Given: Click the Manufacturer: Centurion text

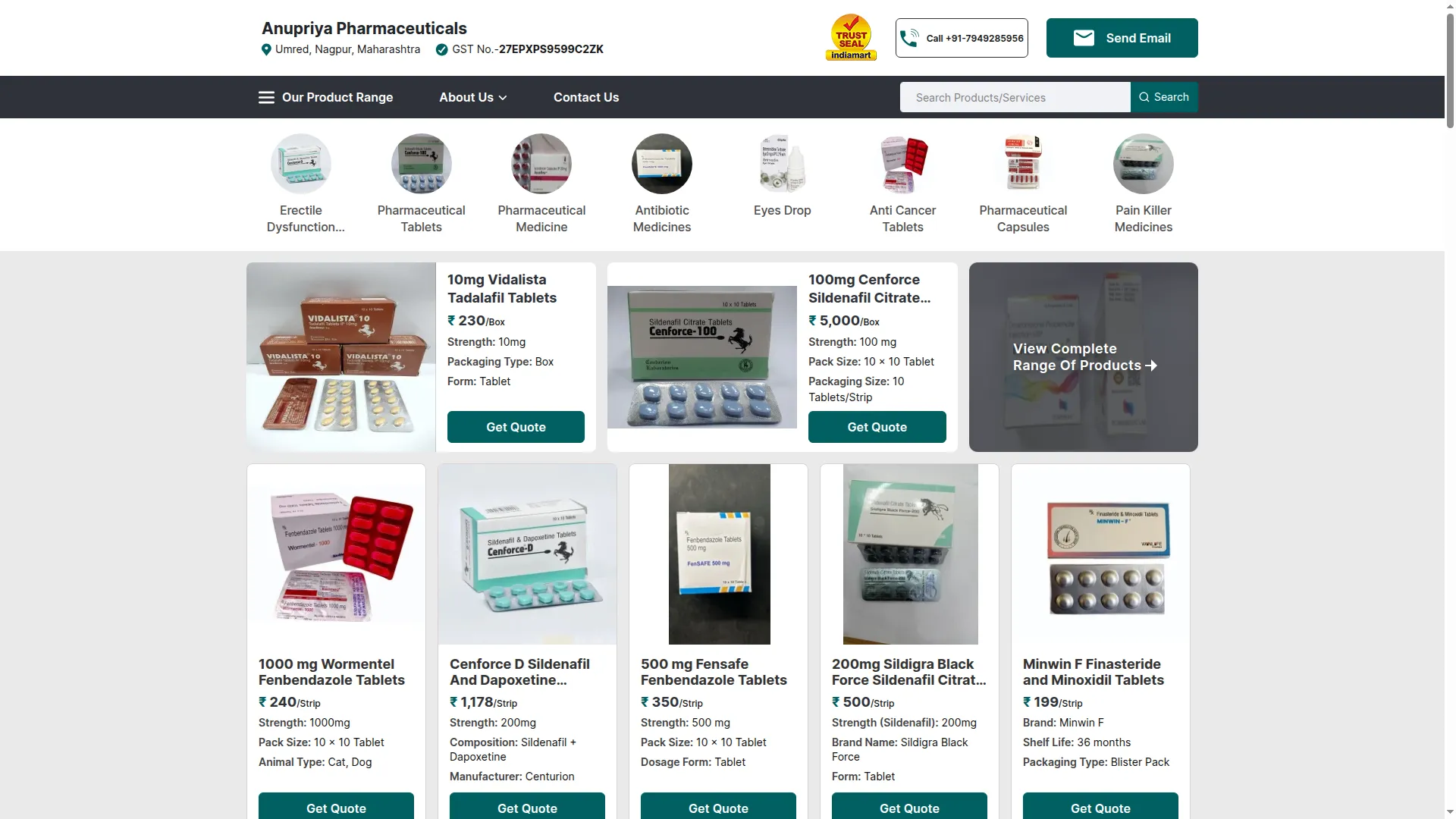Looking at the screenshot, I should pos(512,777).
